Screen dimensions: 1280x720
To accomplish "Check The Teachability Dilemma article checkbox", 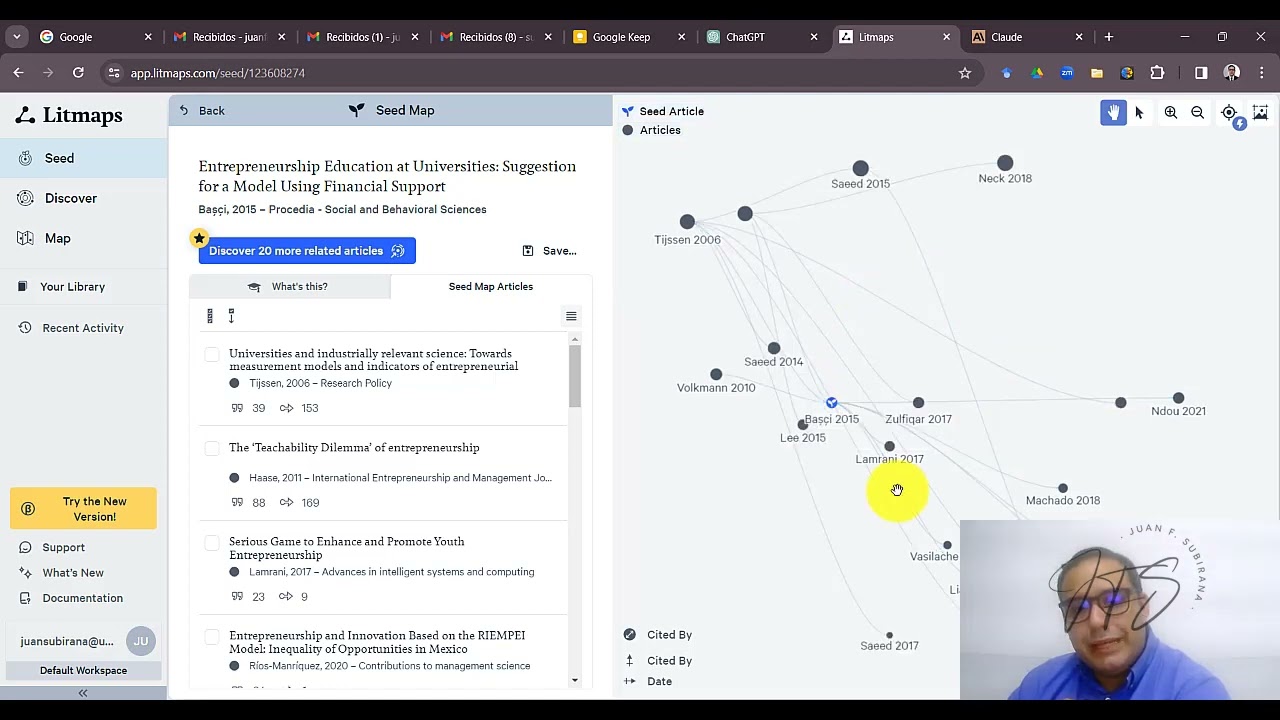I will click(x=212, y=448).
